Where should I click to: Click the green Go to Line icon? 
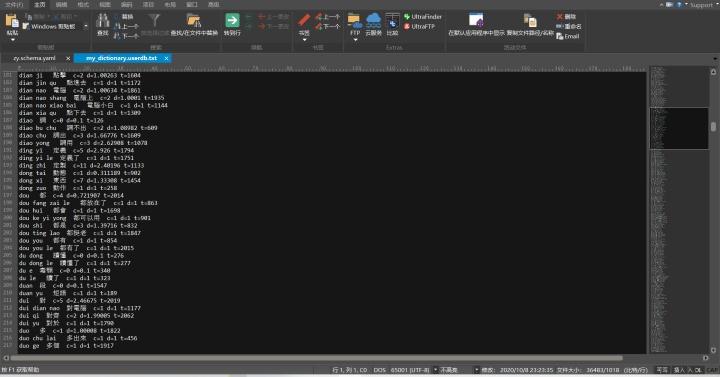pyautogui.click(x=232, y=21)
